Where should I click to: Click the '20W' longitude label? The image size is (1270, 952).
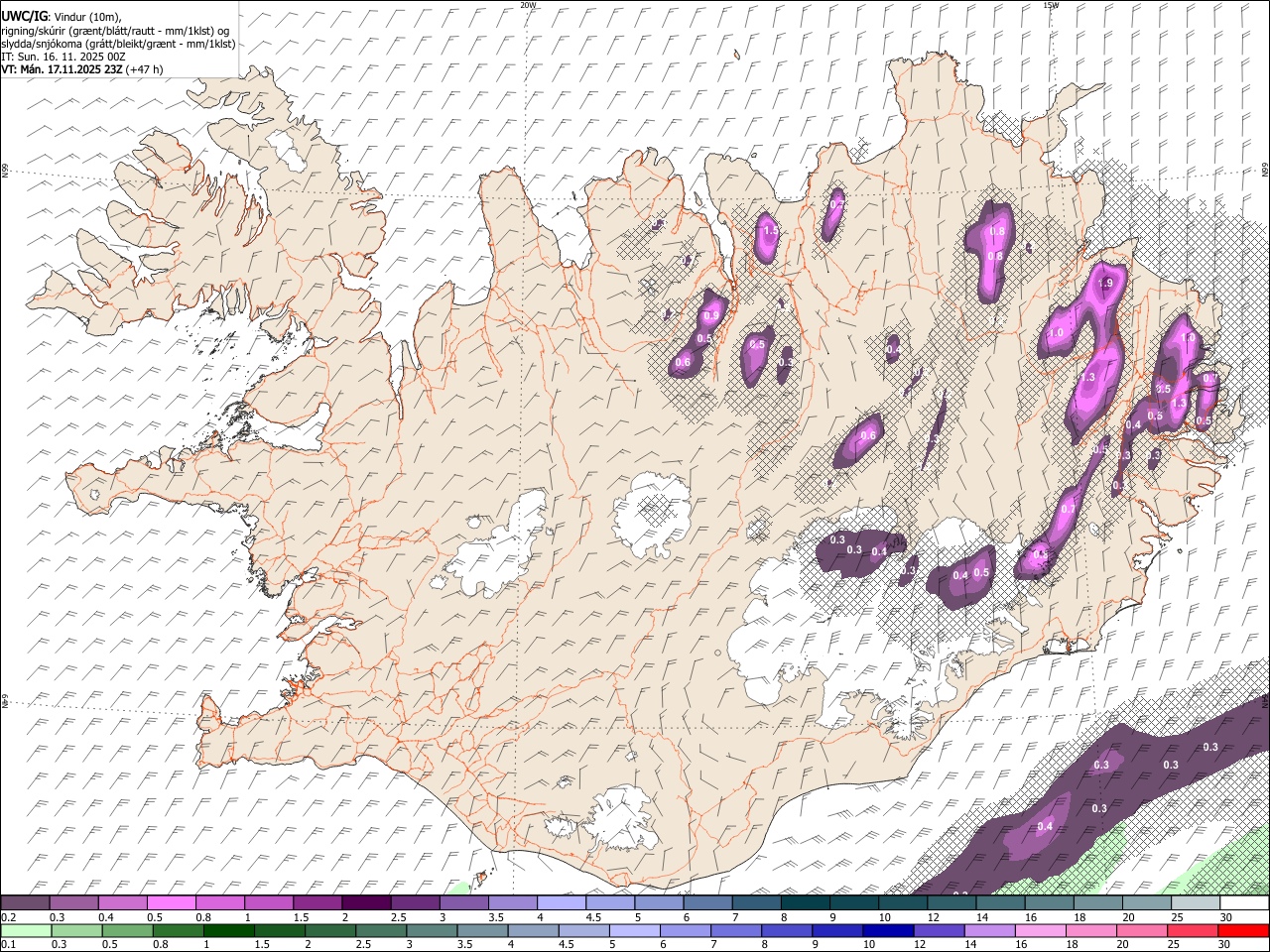click(528, 5)
